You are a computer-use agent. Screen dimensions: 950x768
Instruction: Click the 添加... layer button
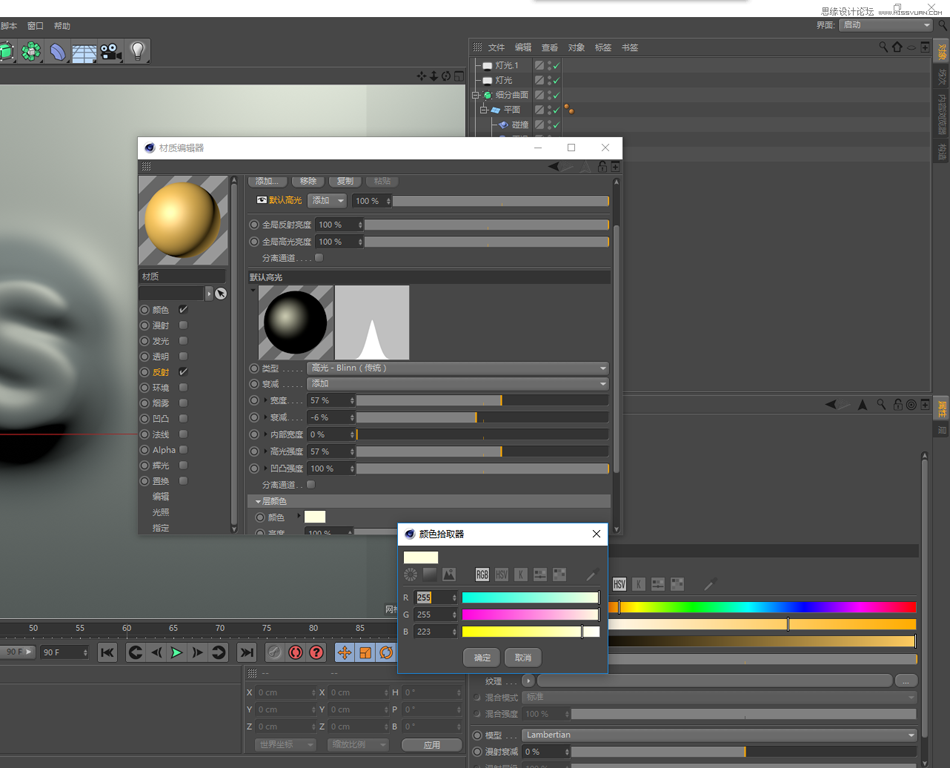[267, 181]
